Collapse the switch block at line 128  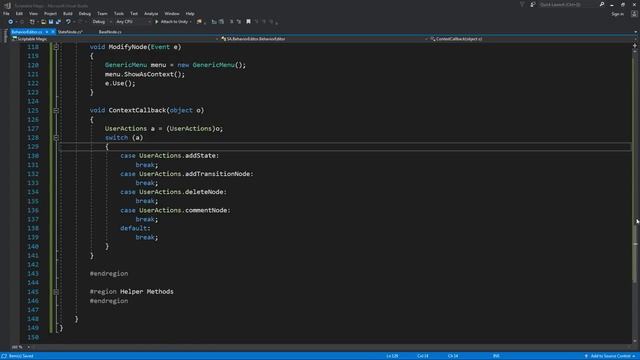coord(56,138)
